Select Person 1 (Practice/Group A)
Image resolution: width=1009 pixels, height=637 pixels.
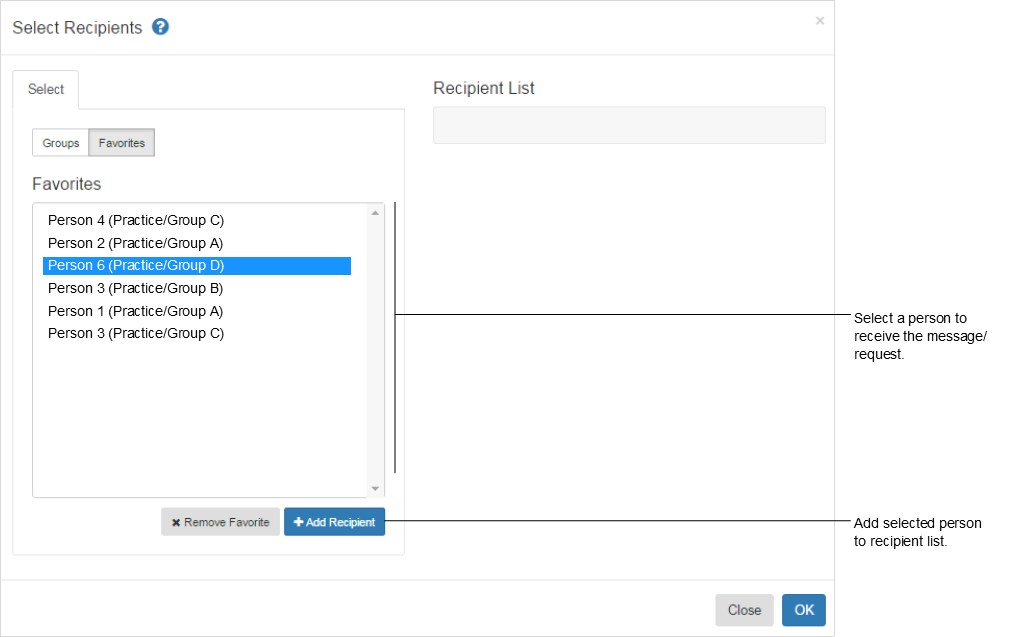(135, 311)
